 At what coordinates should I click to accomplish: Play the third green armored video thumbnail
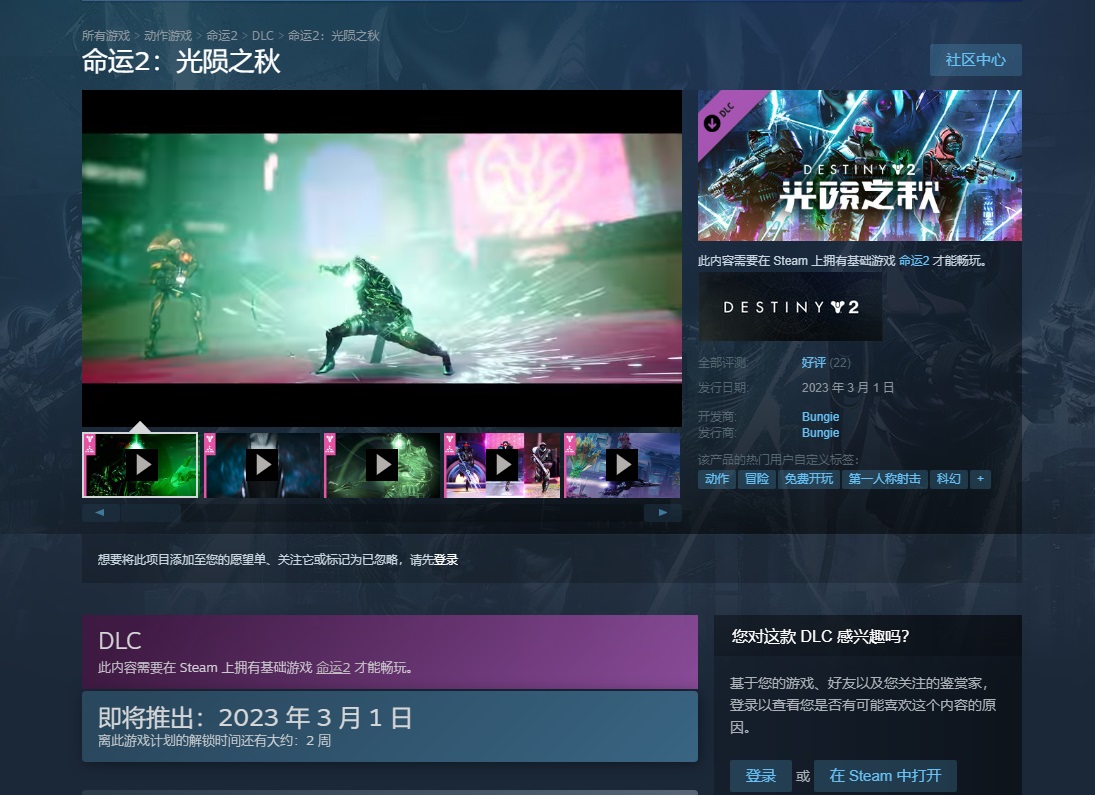(383, 465)
